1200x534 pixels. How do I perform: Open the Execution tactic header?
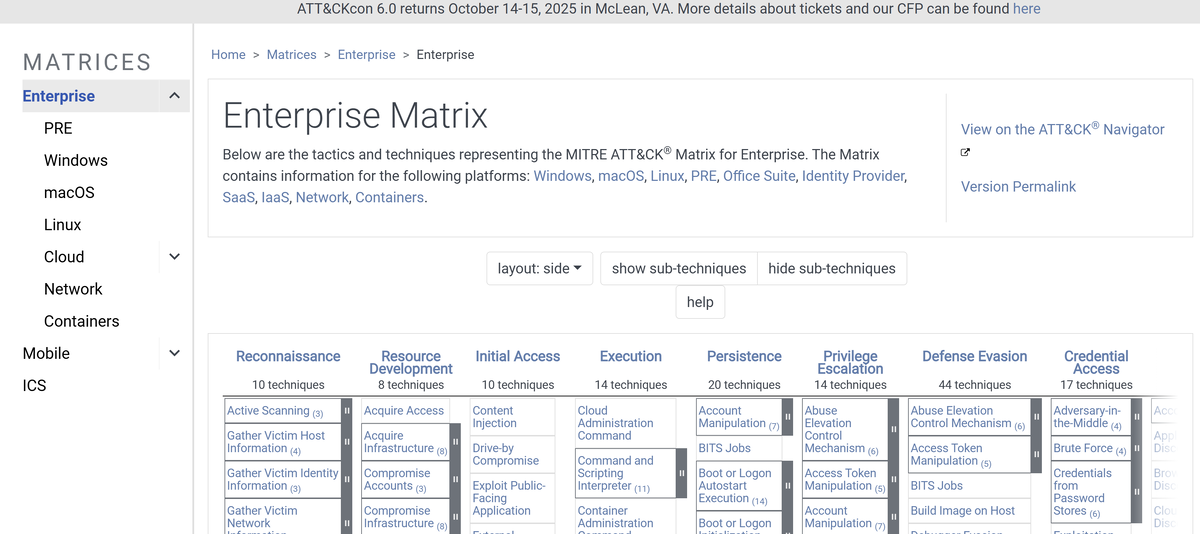click(x=631, y=356)
